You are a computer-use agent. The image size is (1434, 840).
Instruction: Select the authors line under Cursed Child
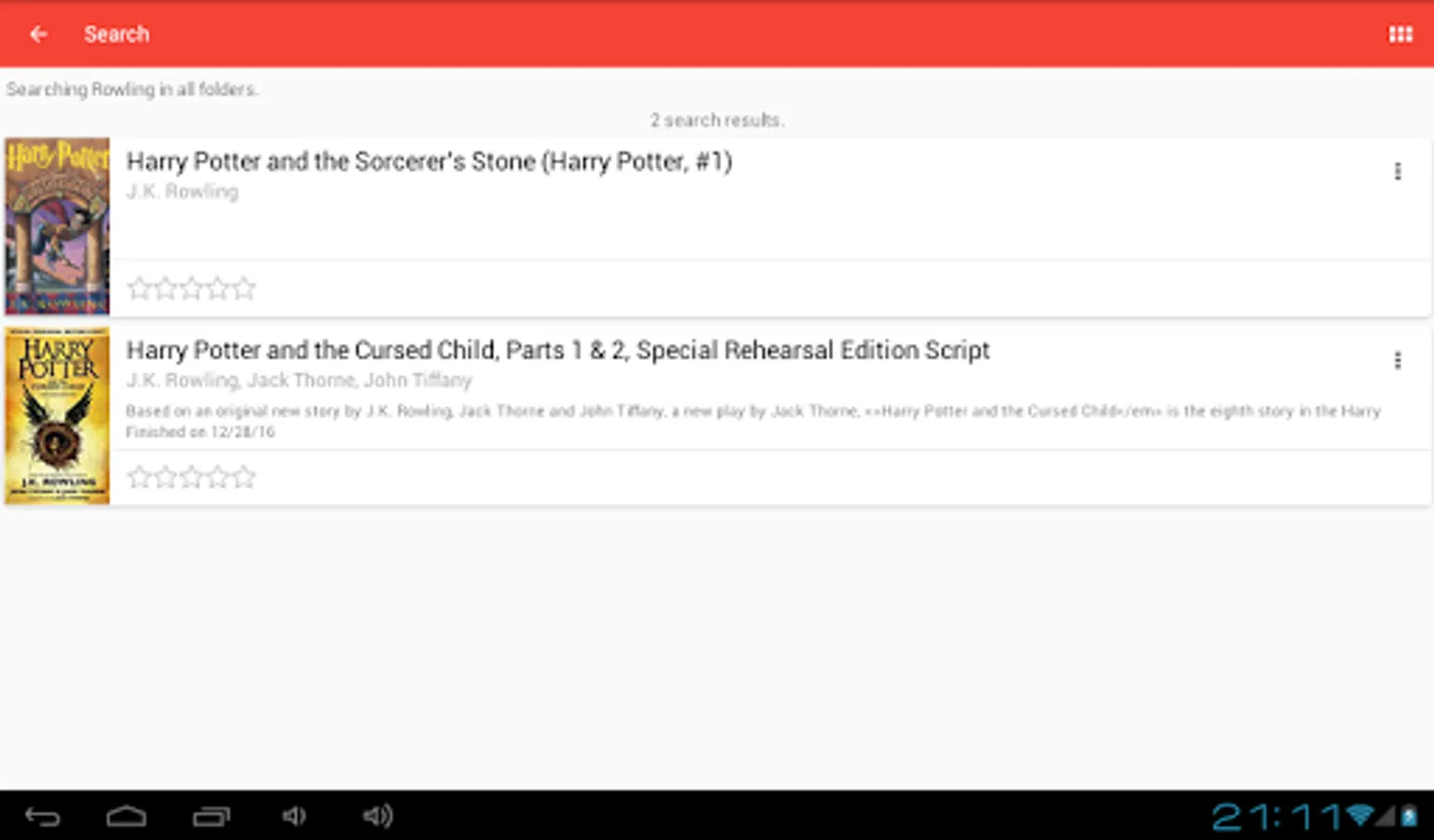[299, 380]
